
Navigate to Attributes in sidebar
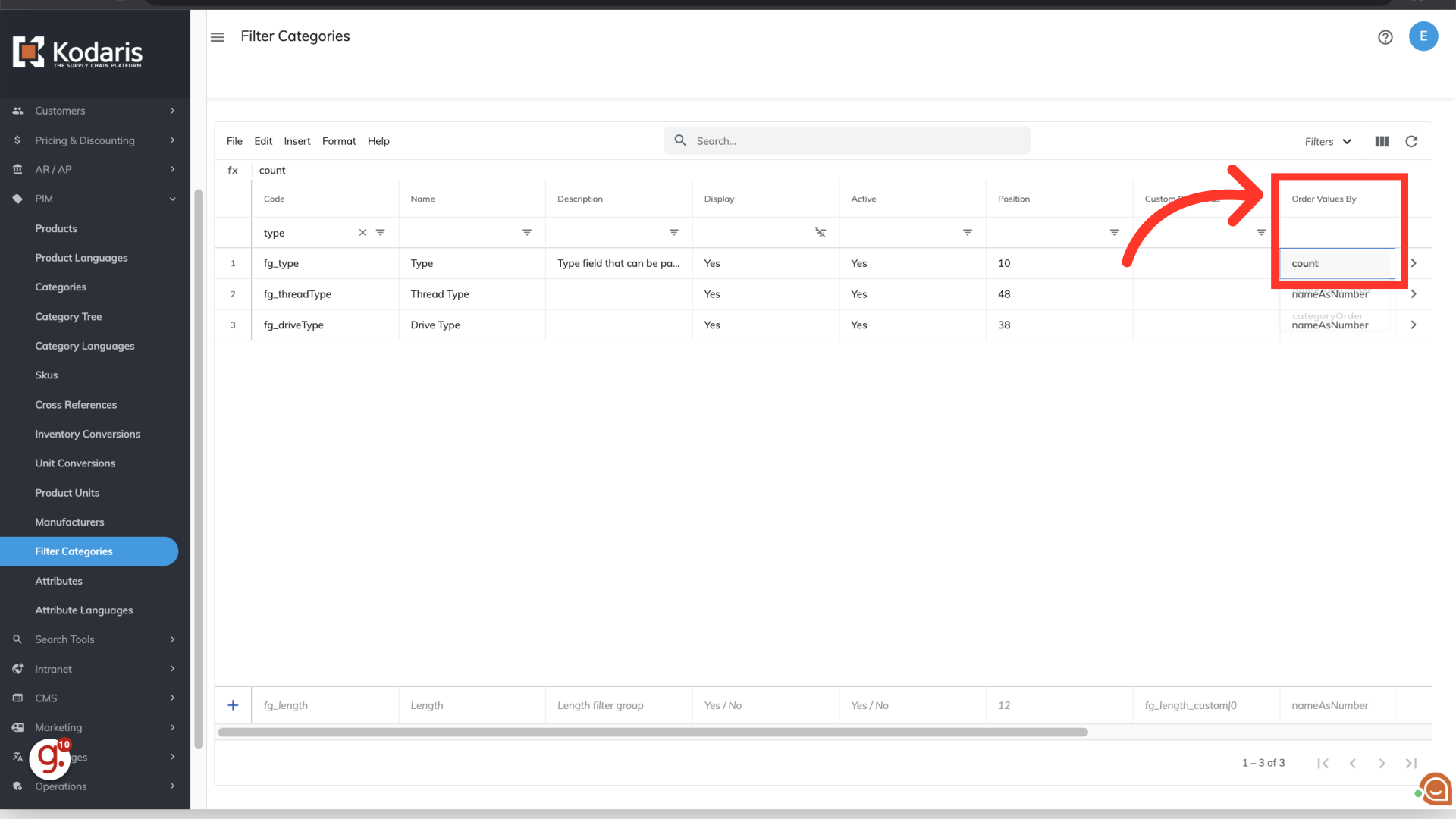(58, 581)
